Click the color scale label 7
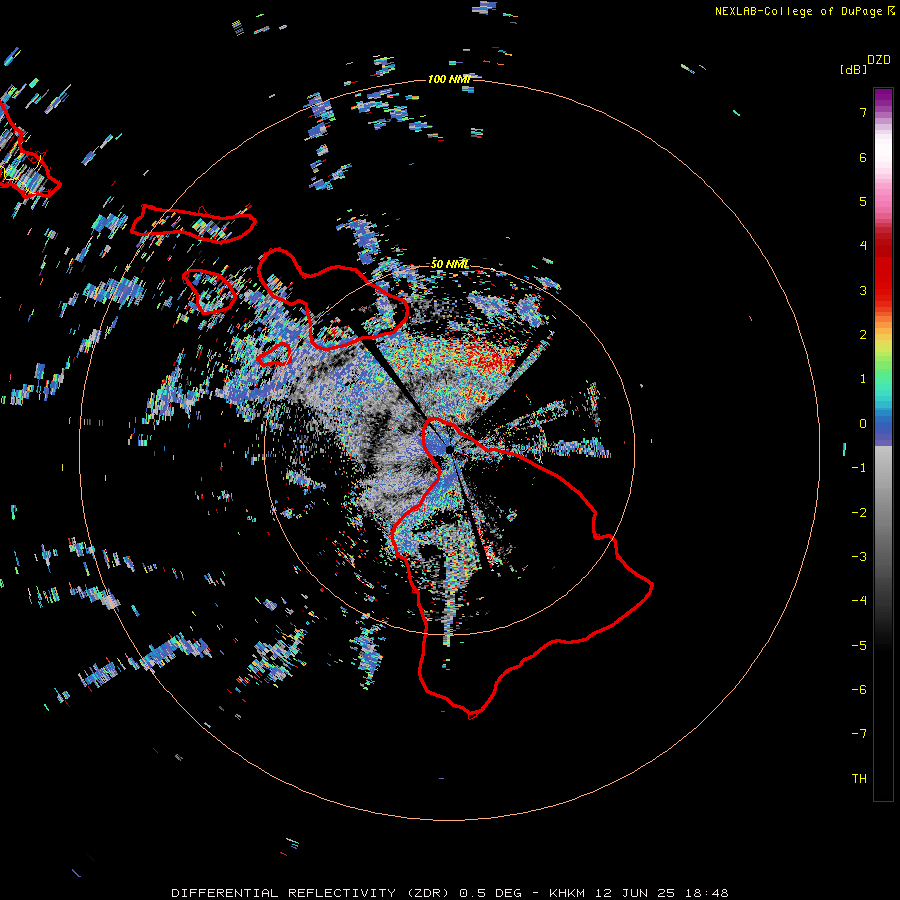 point(863,112)
